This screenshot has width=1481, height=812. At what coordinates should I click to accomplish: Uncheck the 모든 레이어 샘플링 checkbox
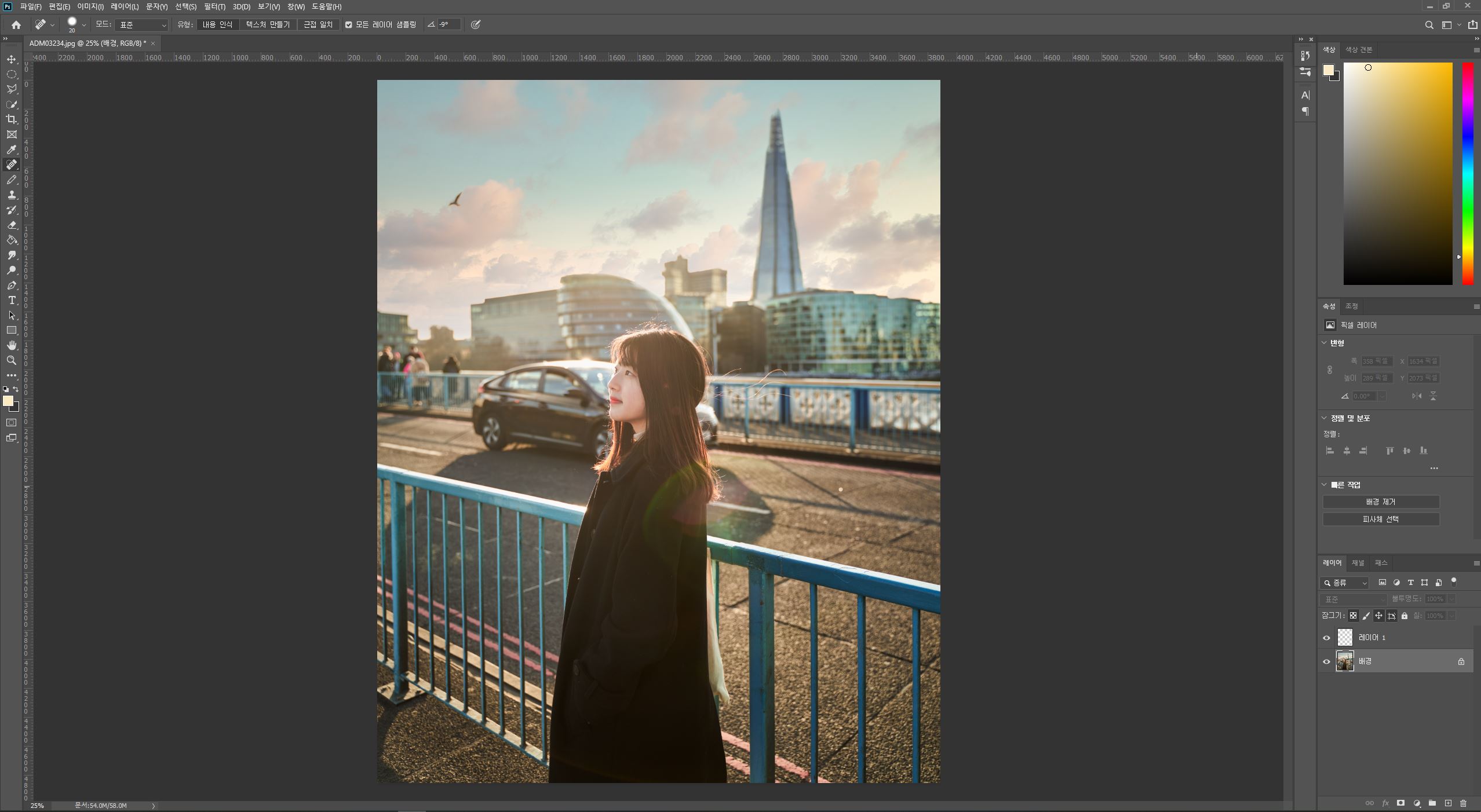pos(349,25)
